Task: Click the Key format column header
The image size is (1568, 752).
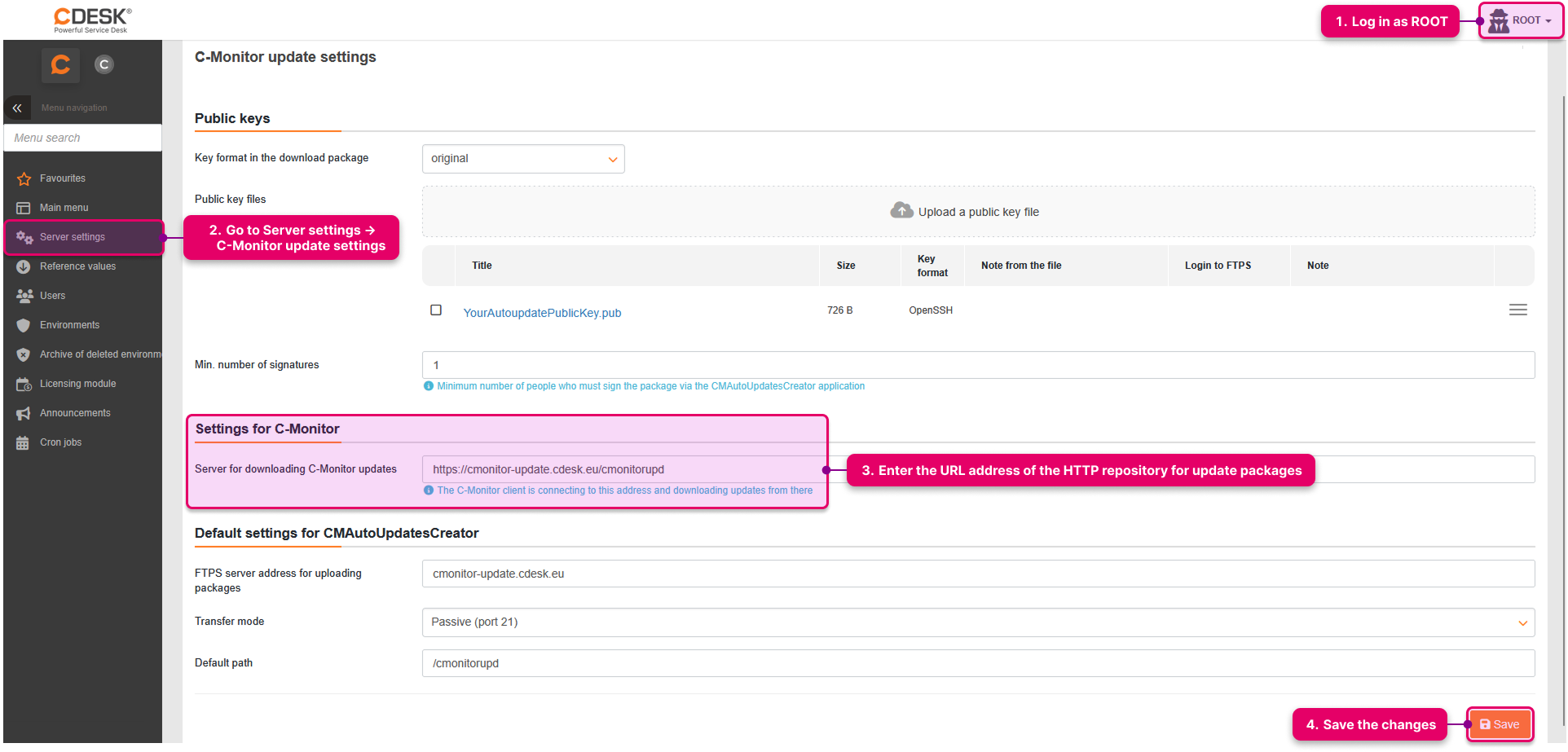Action: click(932, 266)
